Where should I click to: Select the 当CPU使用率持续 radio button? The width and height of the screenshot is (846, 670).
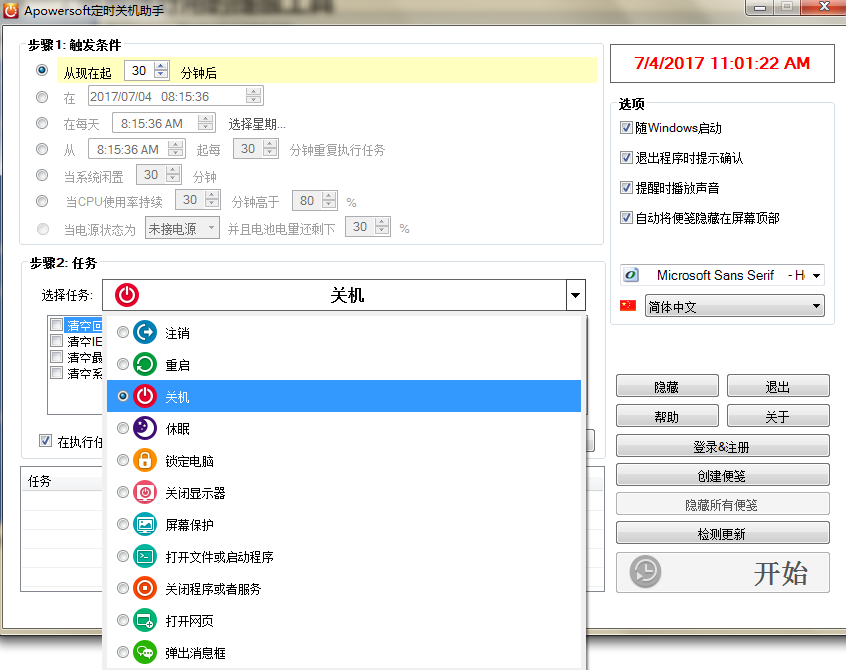tap(42, 201)
